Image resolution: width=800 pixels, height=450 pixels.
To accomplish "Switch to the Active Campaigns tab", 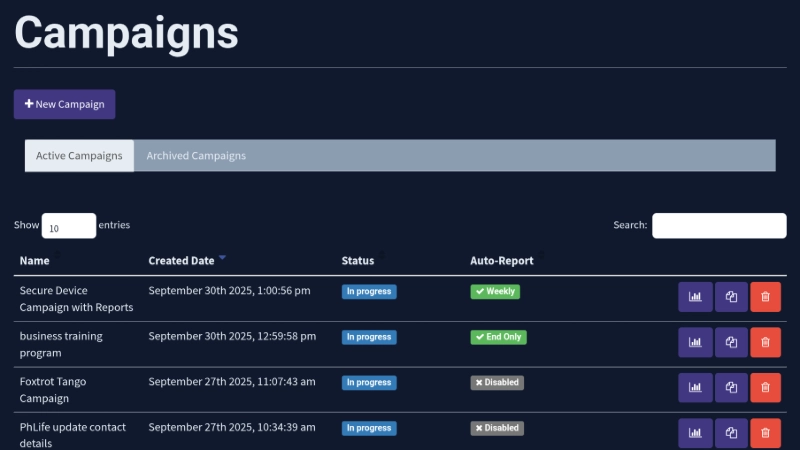I will pos(79,156).
